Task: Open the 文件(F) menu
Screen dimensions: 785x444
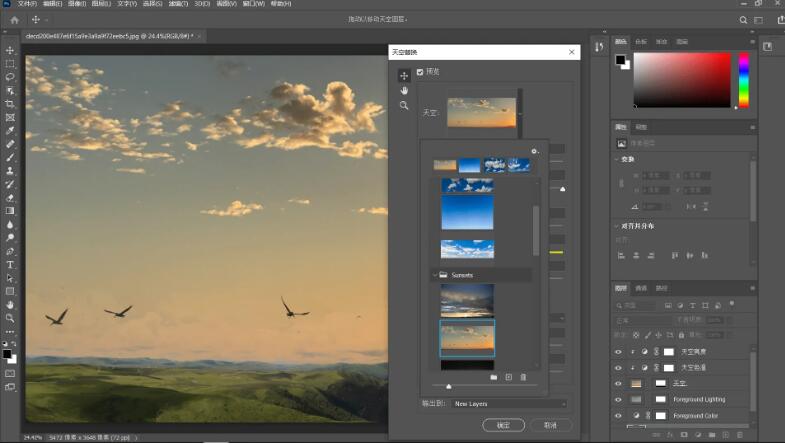Action: pos(27,4)
